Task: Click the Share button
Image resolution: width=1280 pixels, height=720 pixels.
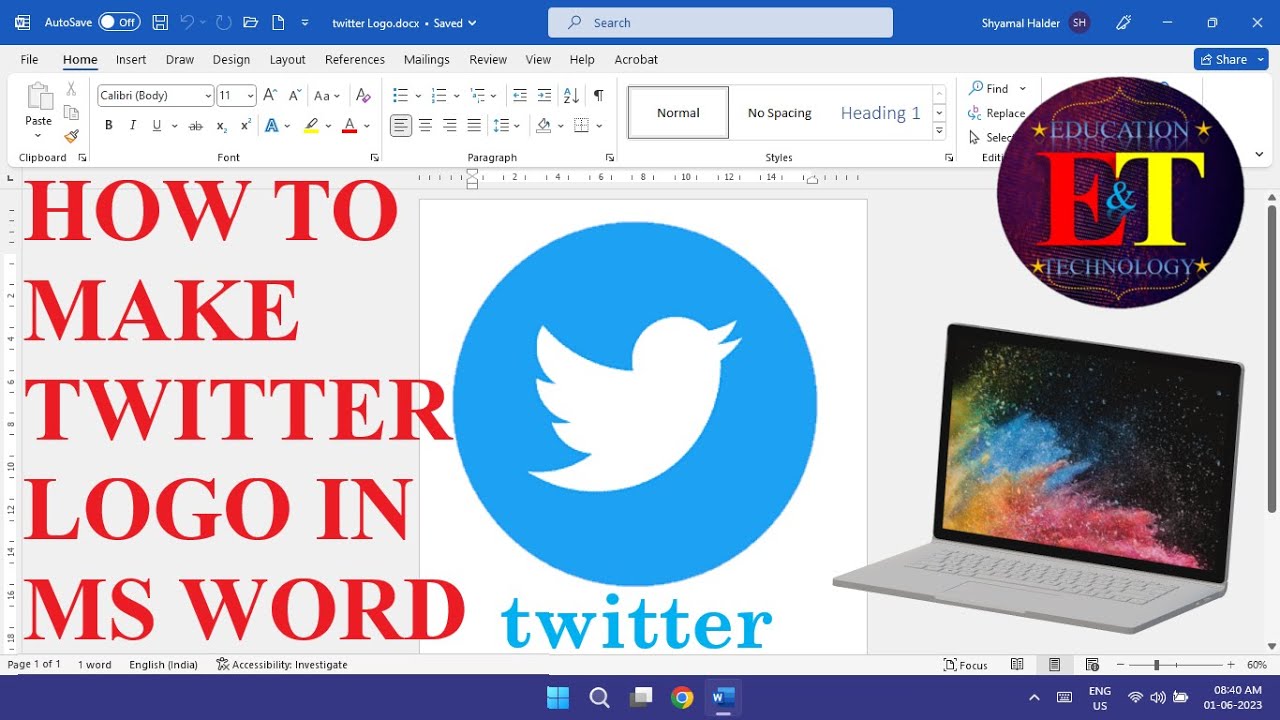Action: point(1231,60)
